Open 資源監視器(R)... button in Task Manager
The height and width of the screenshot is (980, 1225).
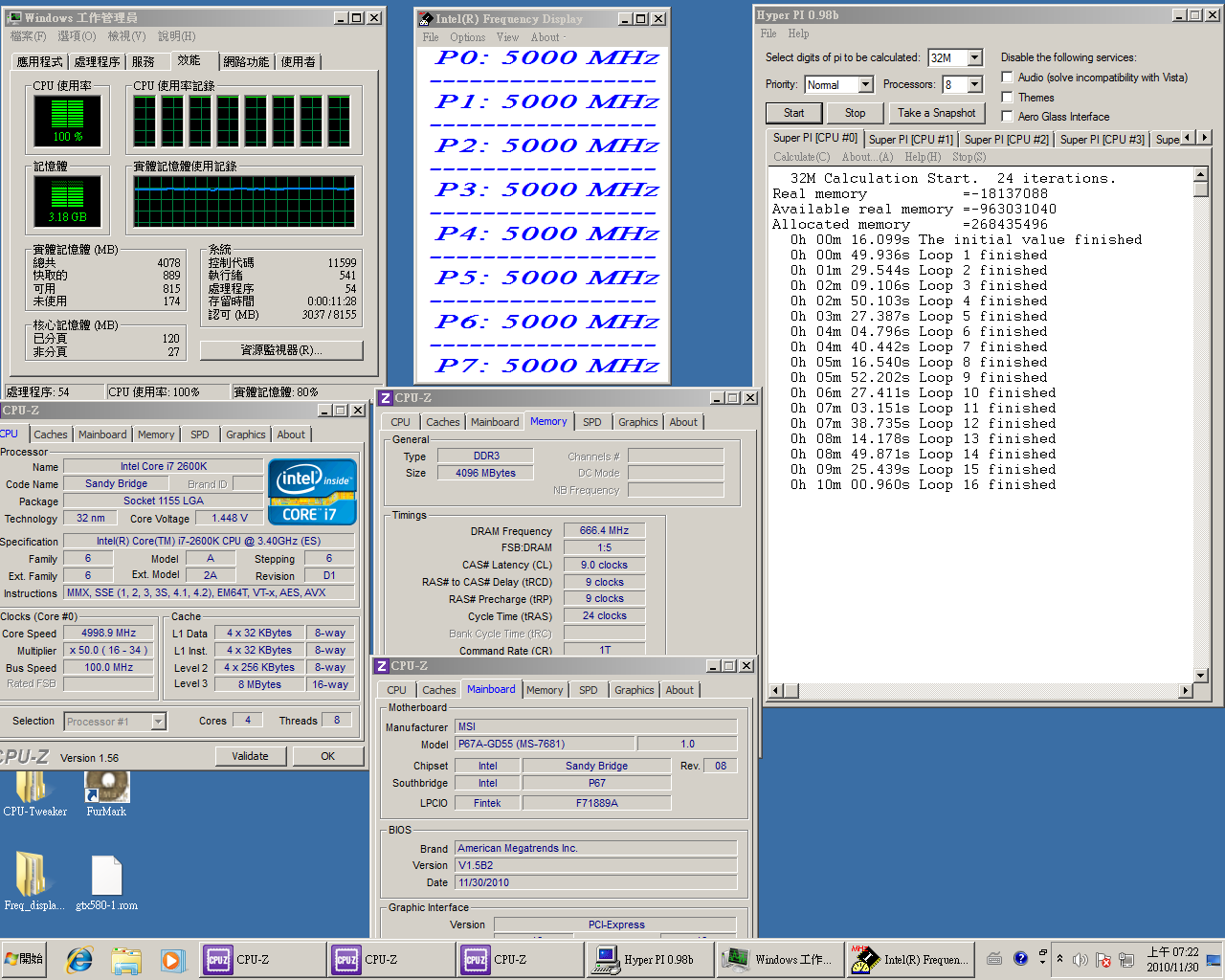click(281, 350)
